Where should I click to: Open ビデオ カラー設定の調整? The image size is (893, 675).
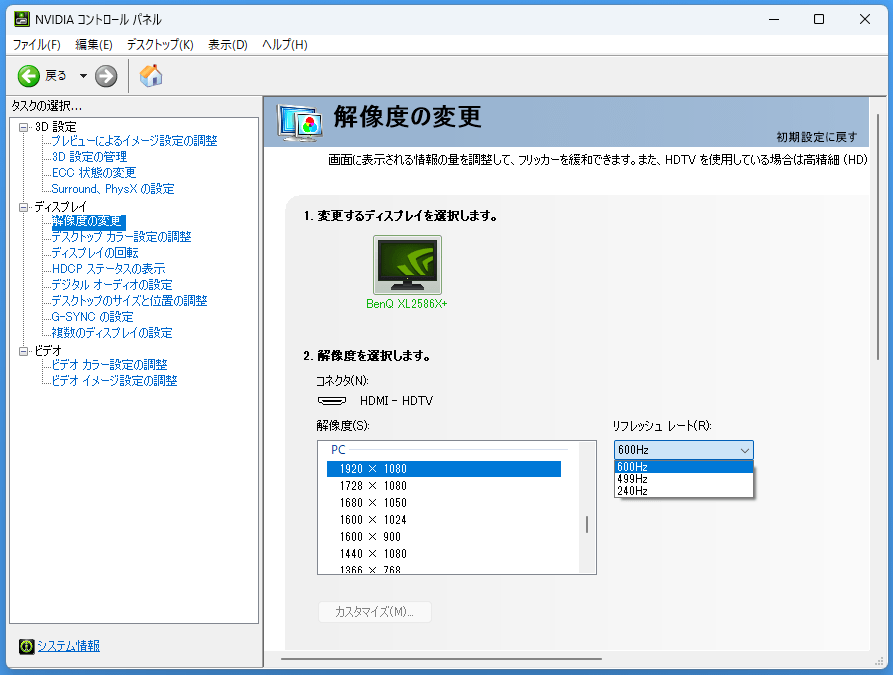click(x=109, y=365)
